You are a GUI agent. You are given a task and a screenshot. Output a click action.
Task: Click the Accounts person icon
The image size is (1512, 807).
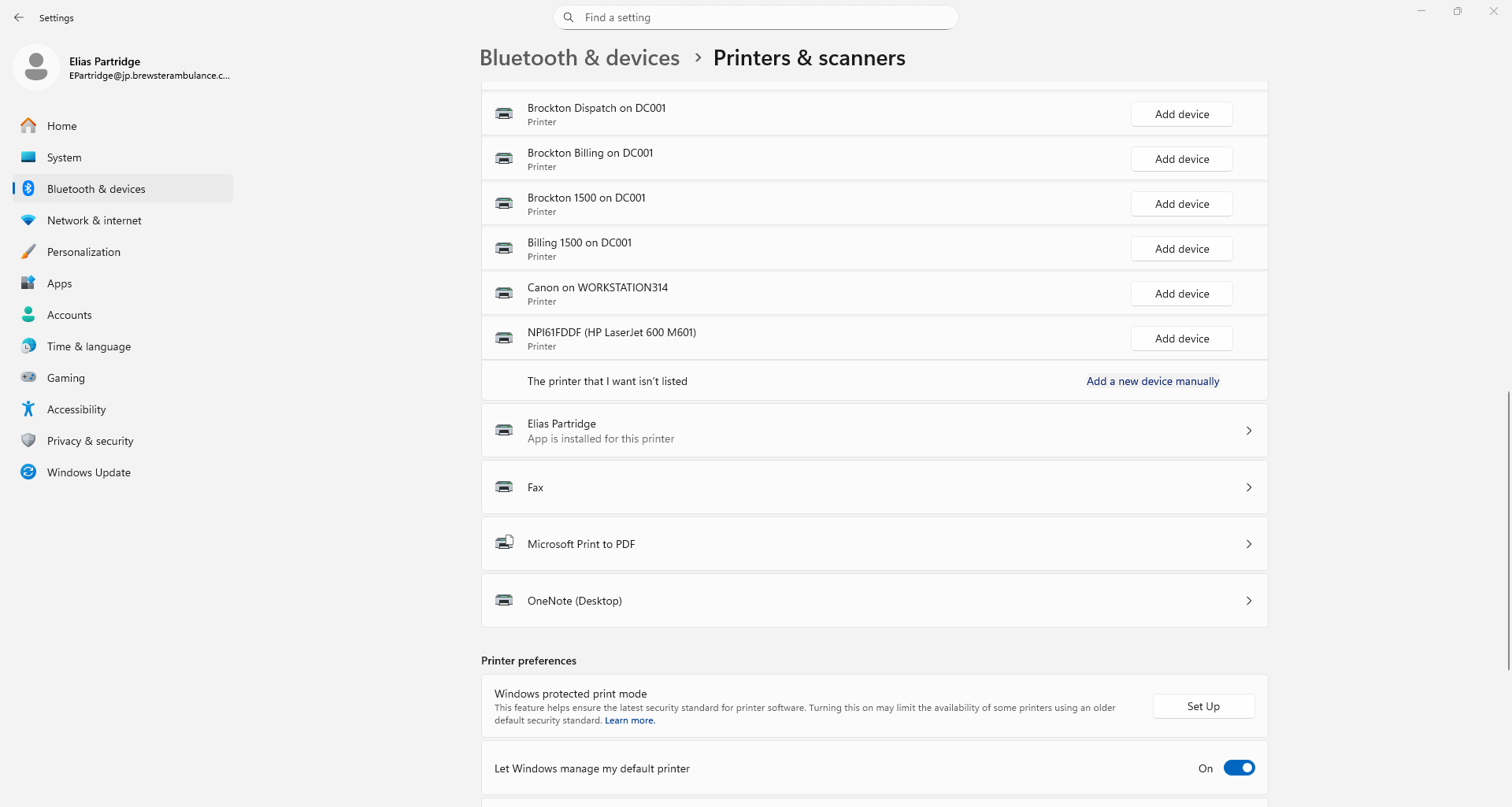28,314
